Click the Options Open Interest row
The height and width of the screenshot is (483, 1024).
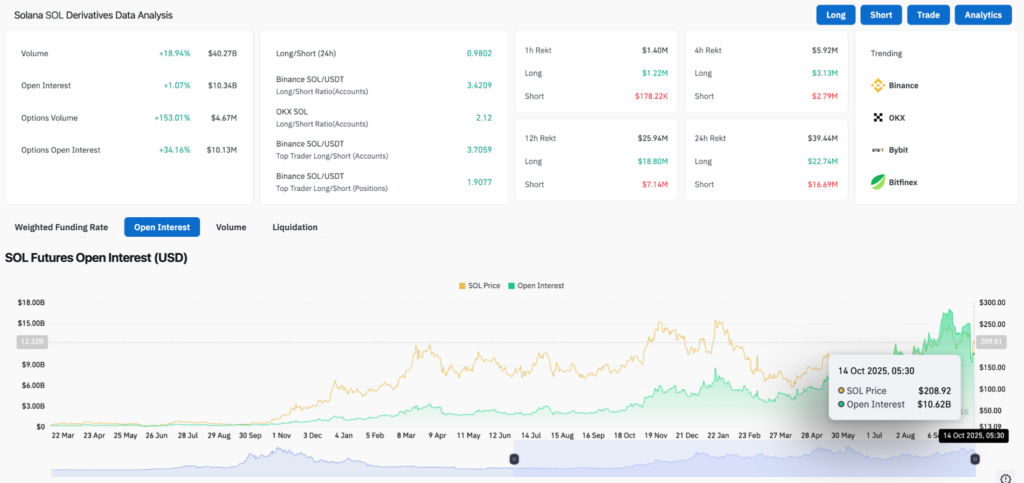click(x=128, y=150)
